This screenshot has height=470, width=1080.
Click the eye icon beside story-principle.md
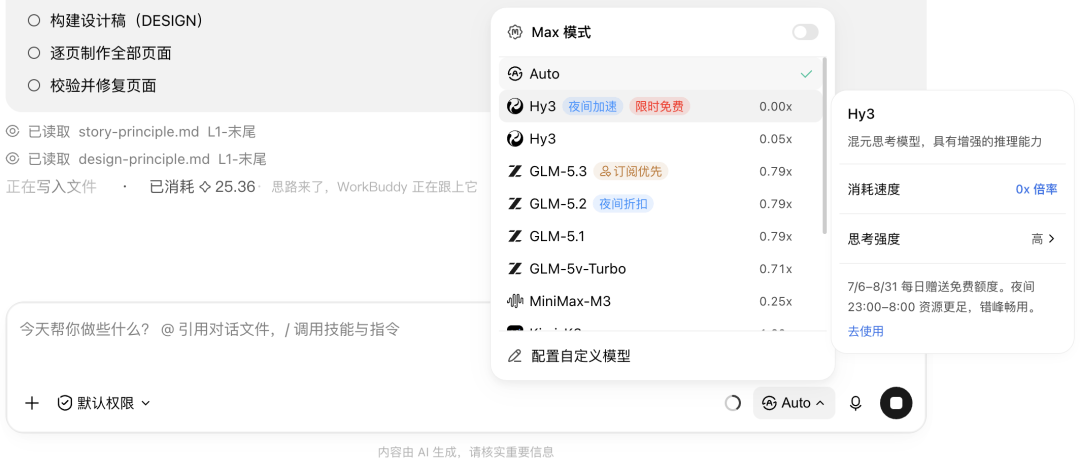click(x=12, y=132)
